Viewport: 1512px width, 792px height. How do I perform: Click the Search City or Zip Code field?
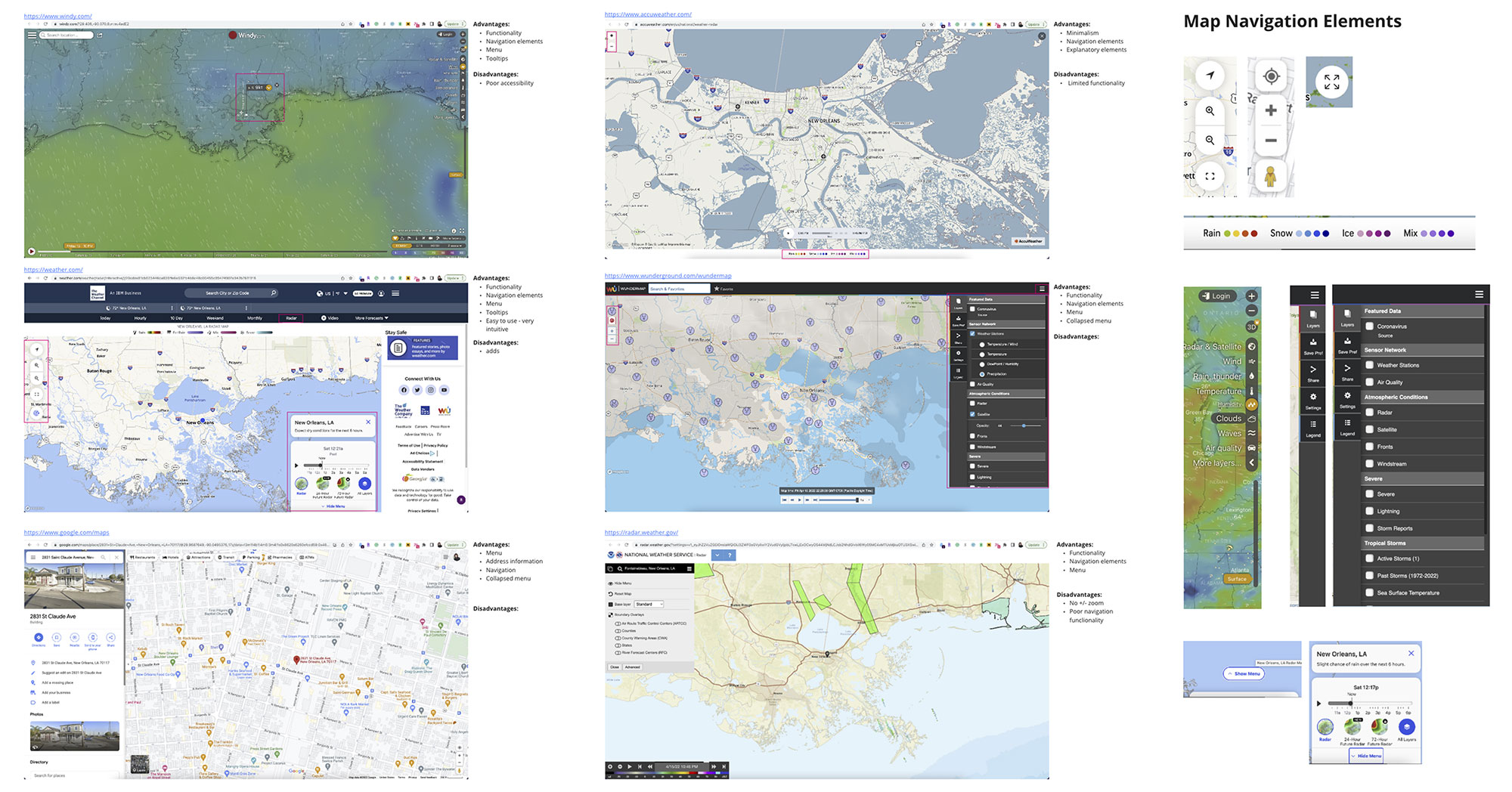[229, 293]
